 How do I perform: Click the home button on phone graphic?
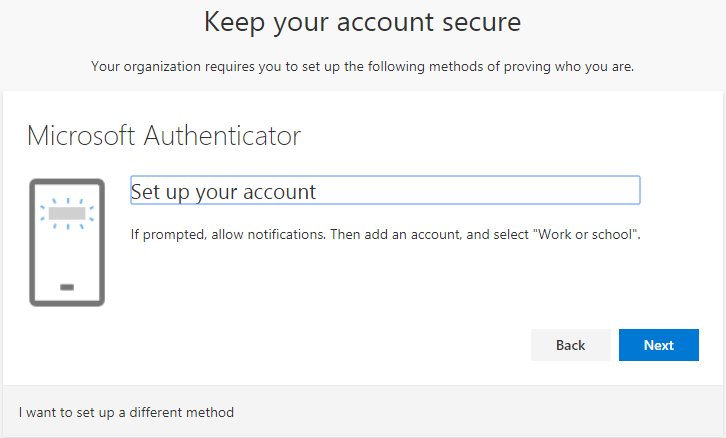click(67, 287)
